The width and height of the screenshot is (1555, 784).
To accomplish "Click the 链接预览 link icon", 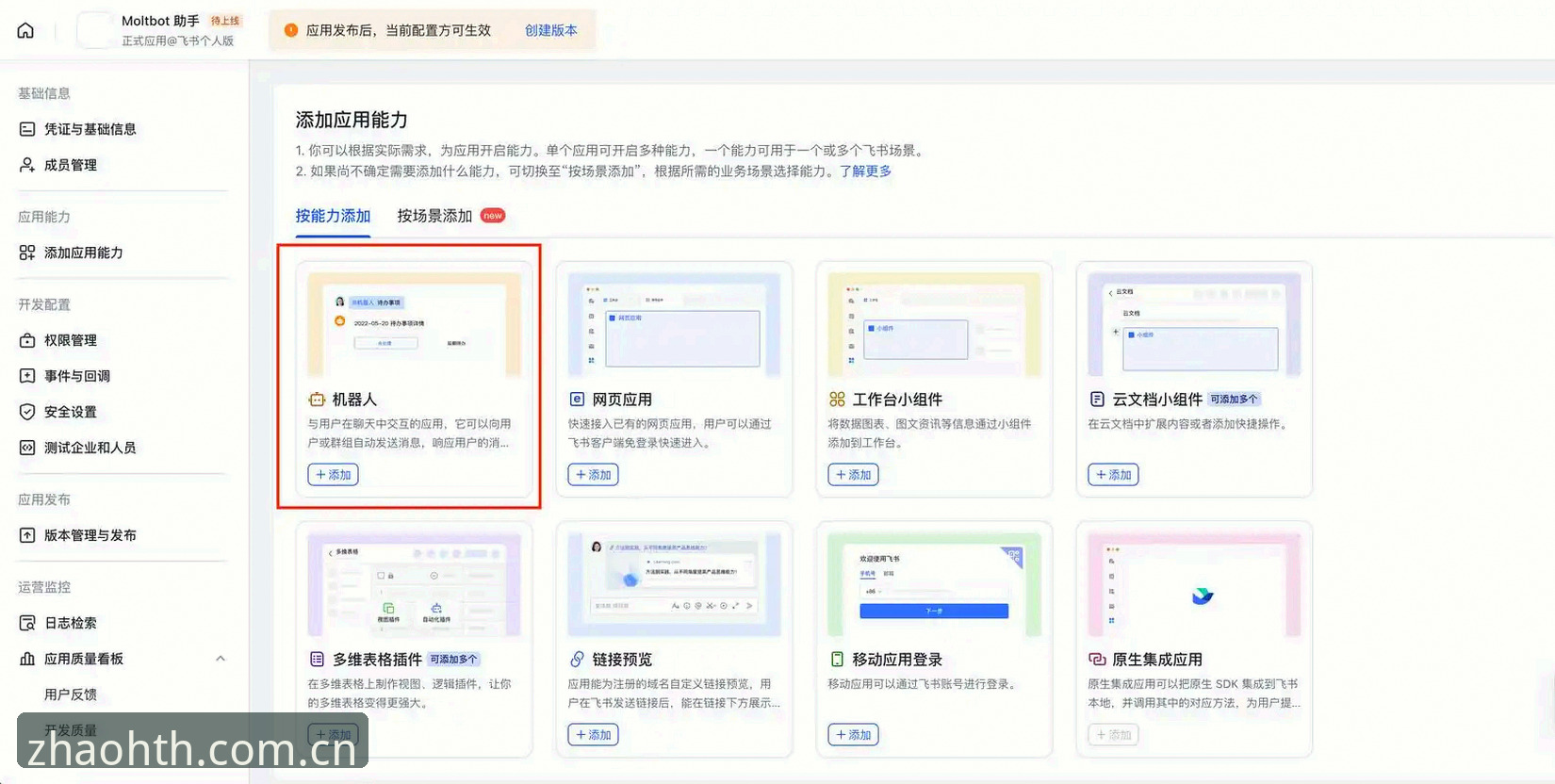I will coord(577,660).
